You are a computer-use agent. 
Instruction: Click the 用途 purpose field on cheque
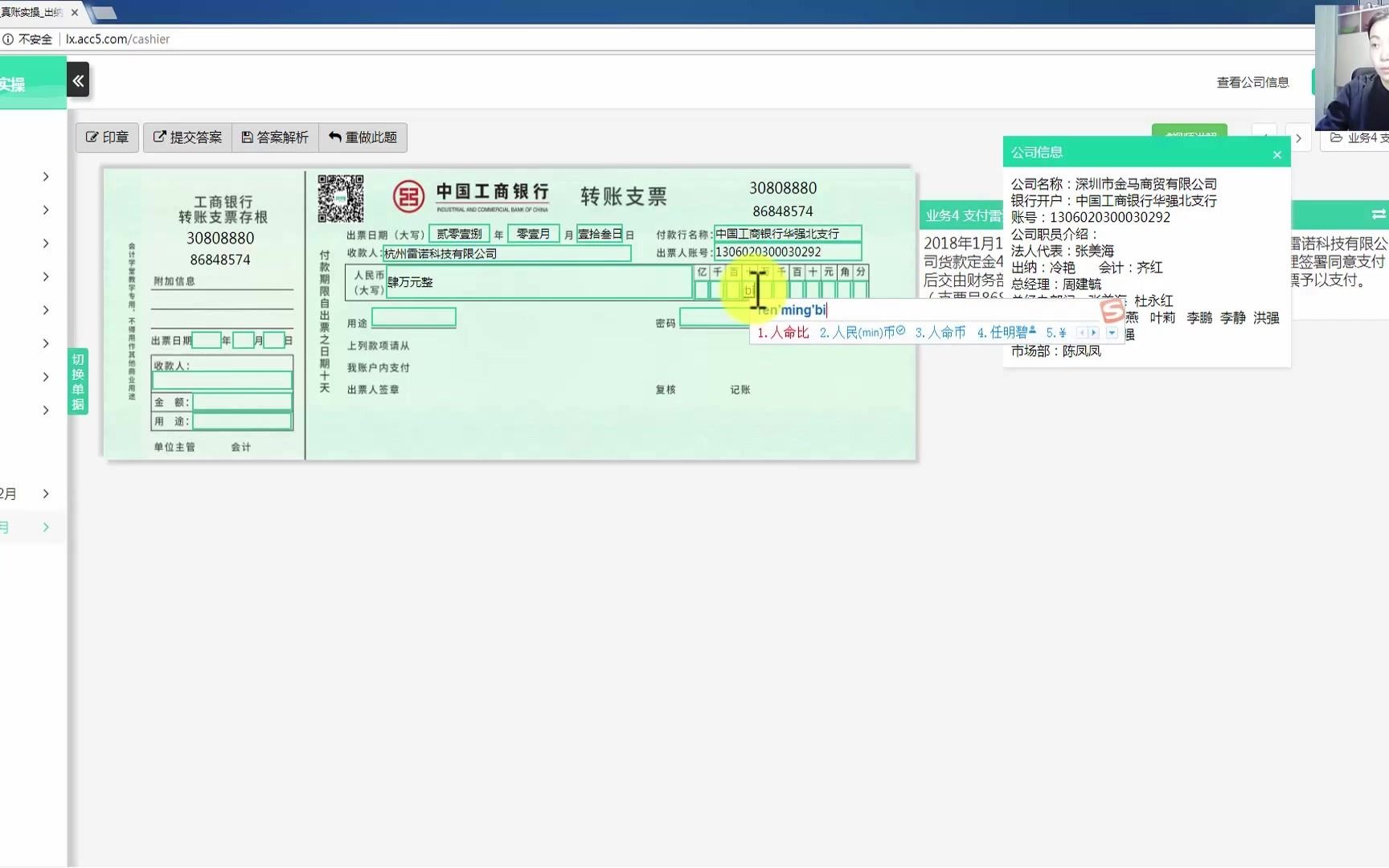click(414, 317)
